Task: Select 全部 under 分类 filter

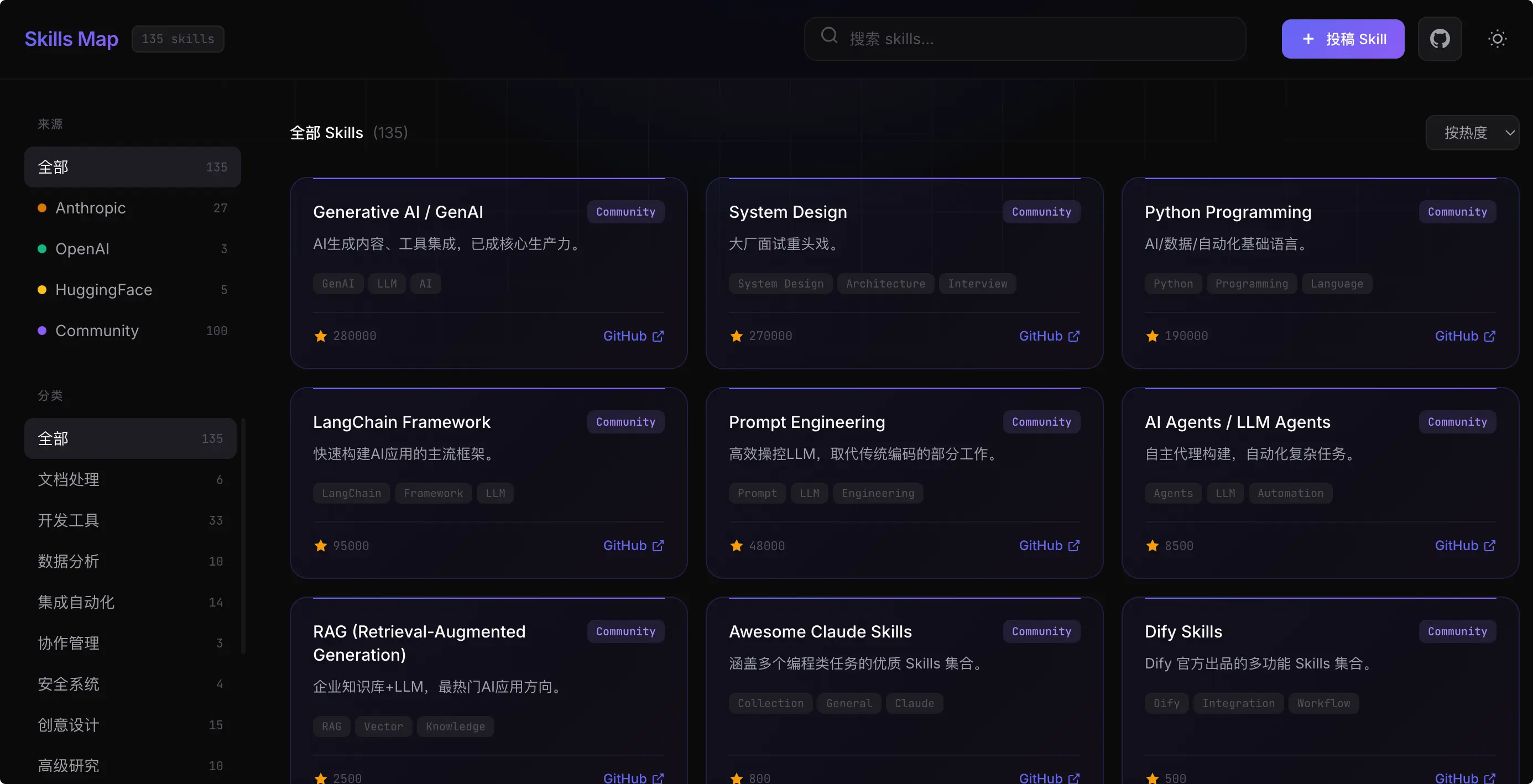Action: pyautogui.click(x=131, y=438)
